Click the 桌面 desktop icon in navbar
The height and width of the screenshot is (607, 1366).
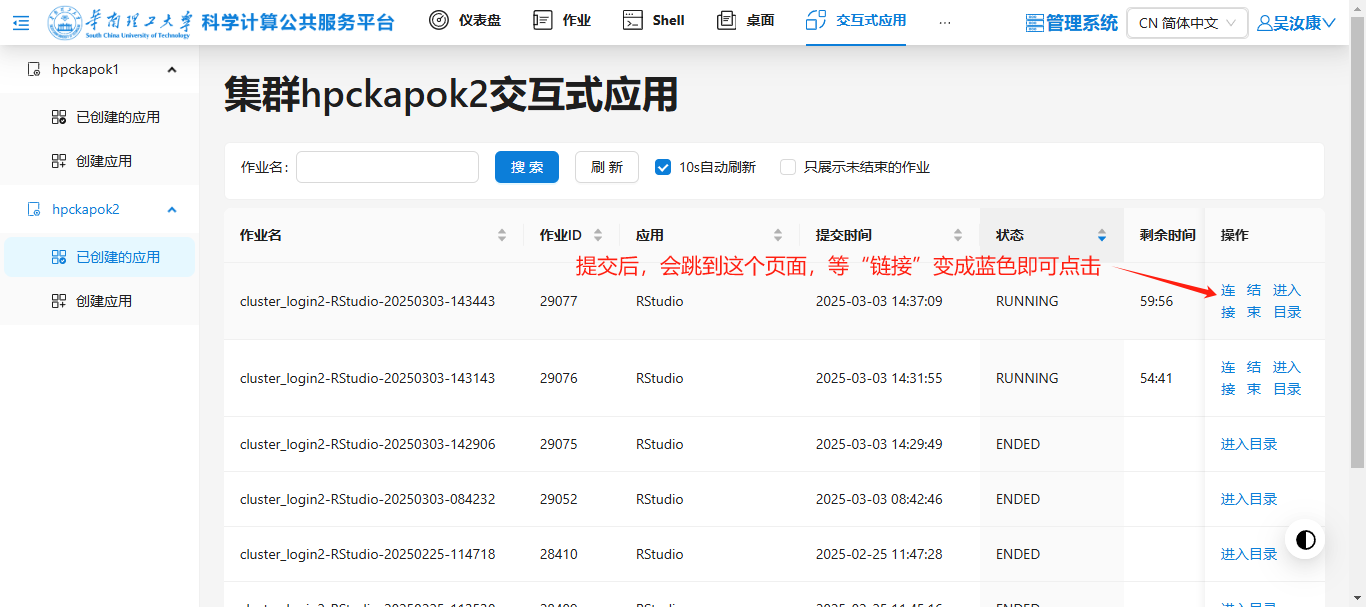(x=727, y=20)
